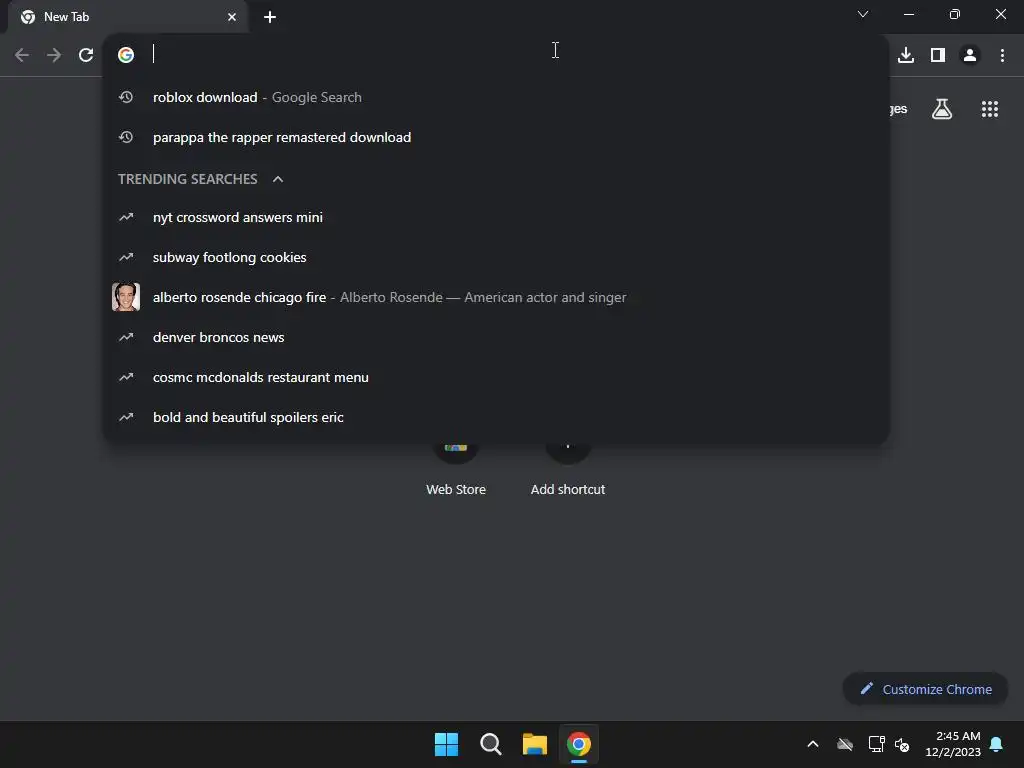The height and width of the screenshot is (768, 1024).
Task: Choose bold and beautiful spoilers eric suggestion
Action: pos(496,417)
